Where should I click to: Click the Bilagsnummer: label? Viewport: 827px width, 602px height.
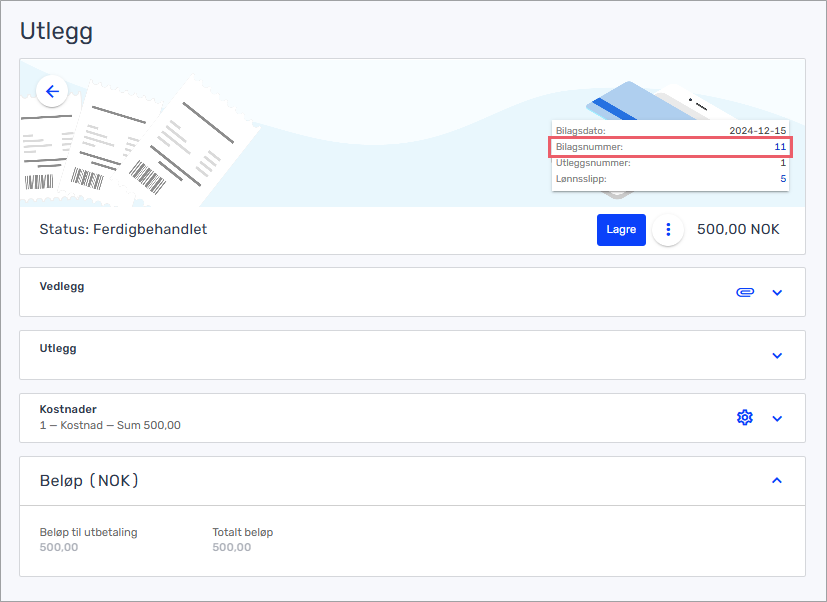(x=589, y=147)
